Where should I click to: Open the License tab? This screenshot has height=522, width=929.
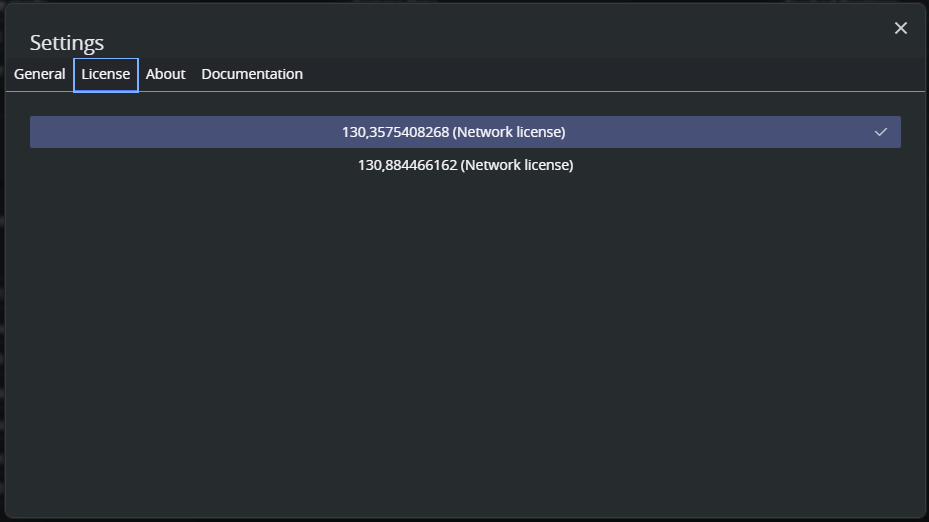[x=106, y=74]
